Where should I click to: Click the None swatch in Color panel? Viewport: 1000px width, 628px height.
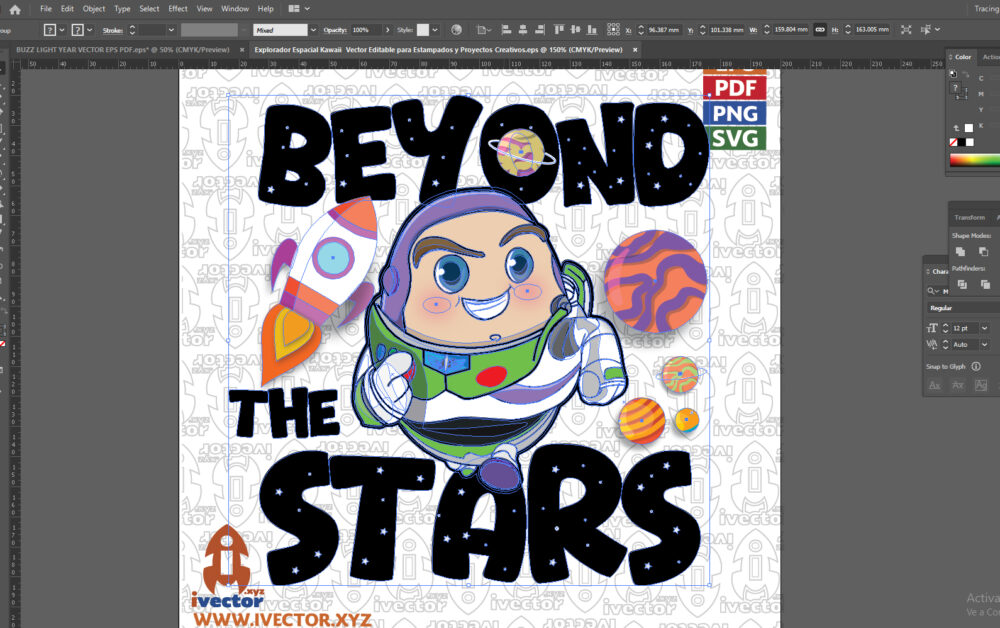[x=953, y=142]
